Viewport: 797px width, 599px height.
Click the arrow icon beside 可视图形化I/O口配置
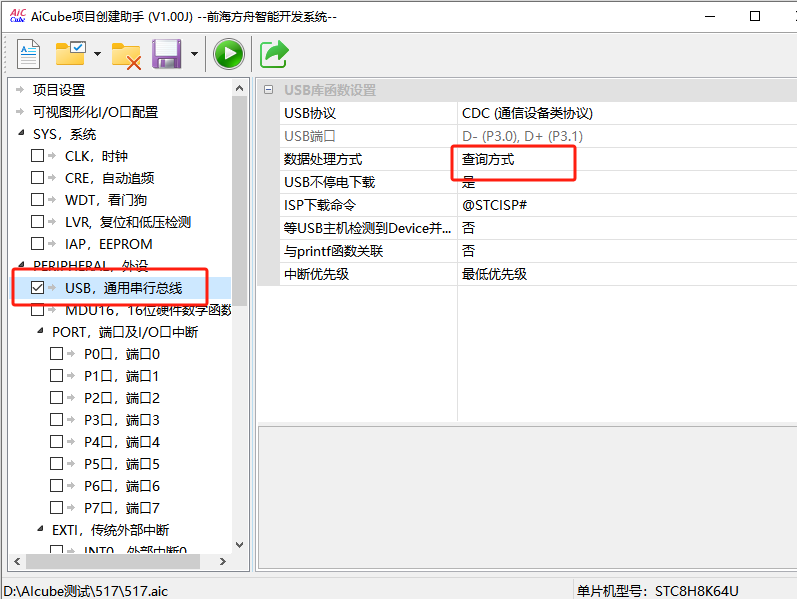coord(20,112)
